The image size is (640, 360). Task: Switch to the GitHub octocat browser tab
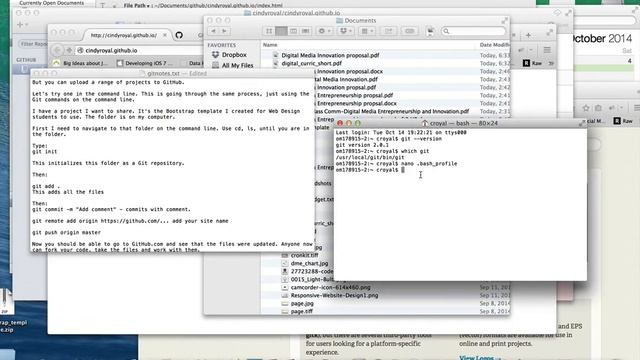179,35
